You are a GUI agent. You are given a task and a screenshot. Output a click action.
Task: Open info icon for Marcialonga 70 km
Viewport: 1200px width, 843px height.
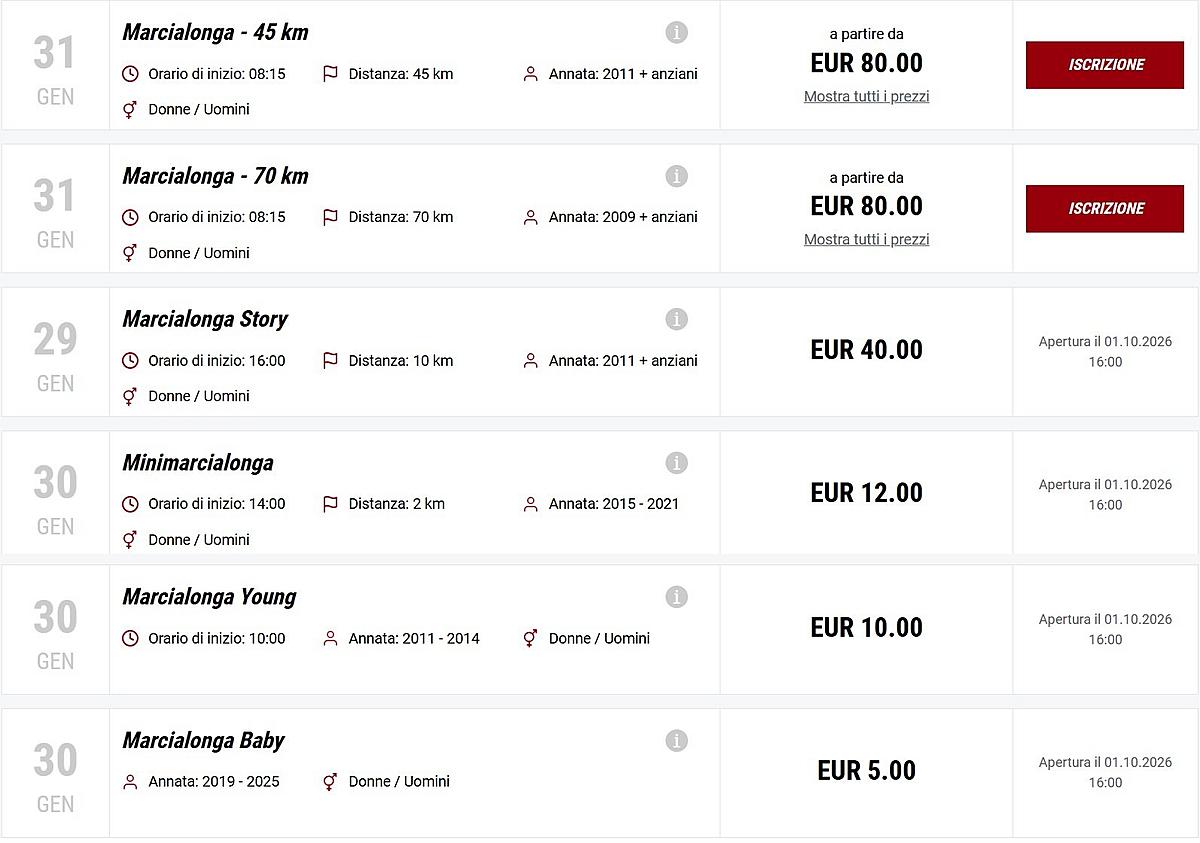[x=676, y=177]
